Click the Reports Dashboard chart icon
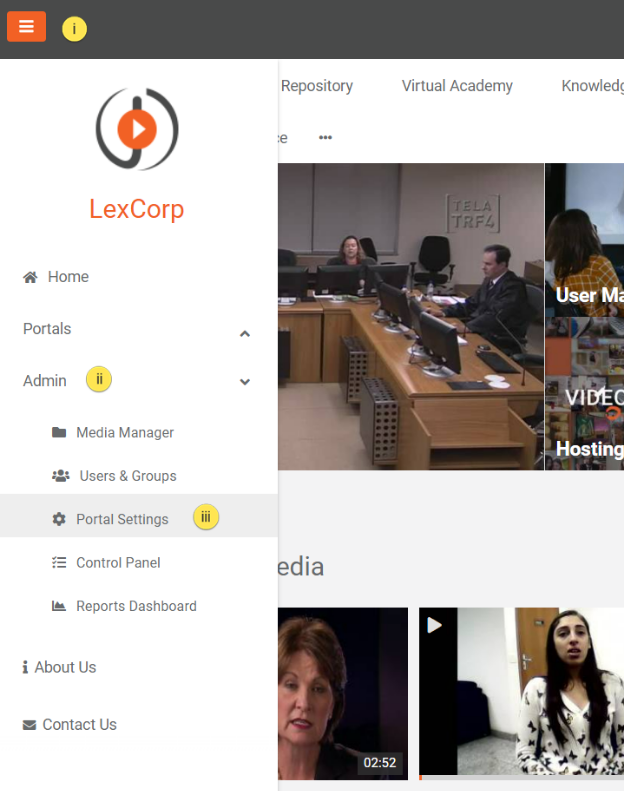Image resolution: width=624 pixels, height=792 pixels. [x=59, y=606]
